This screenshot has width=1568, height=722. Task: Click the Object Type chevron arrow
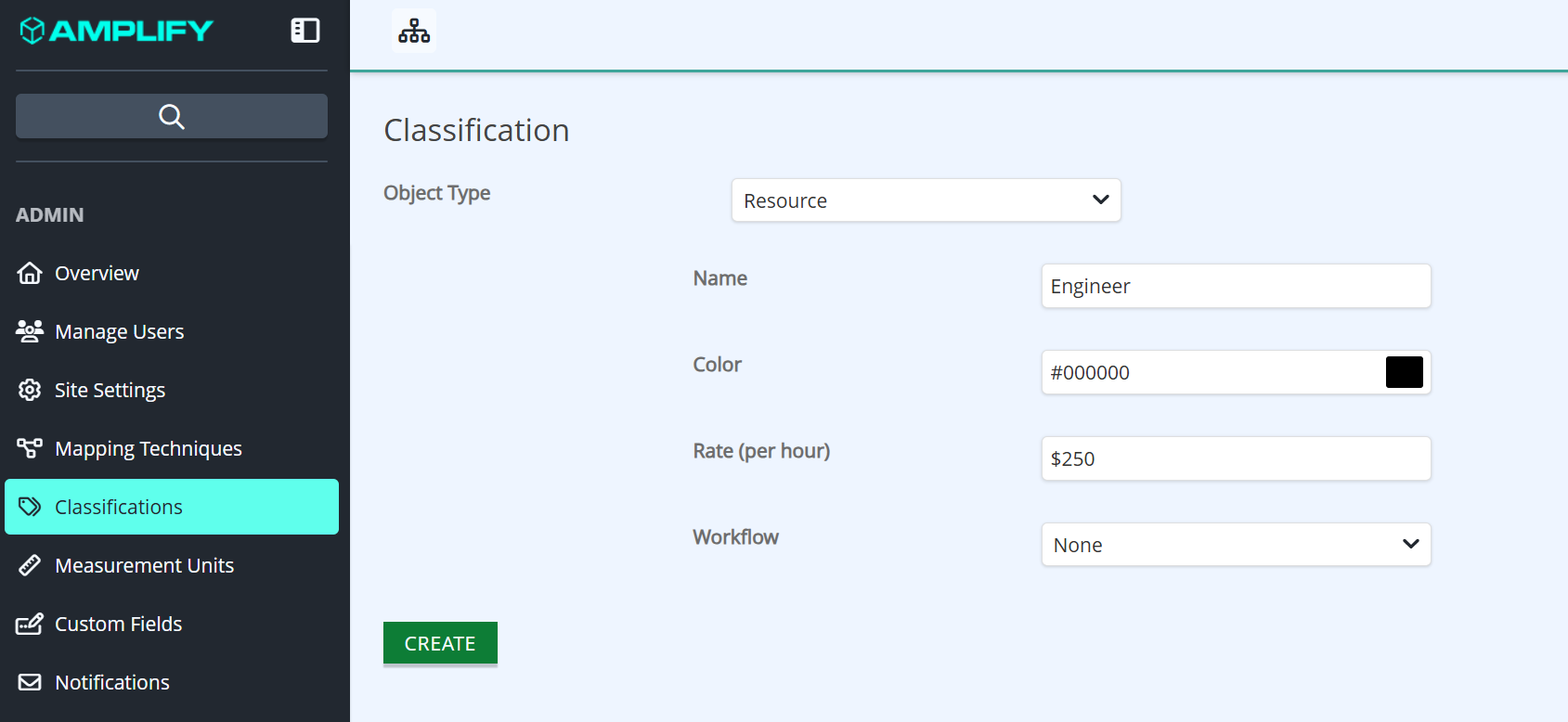[1101, 200]
